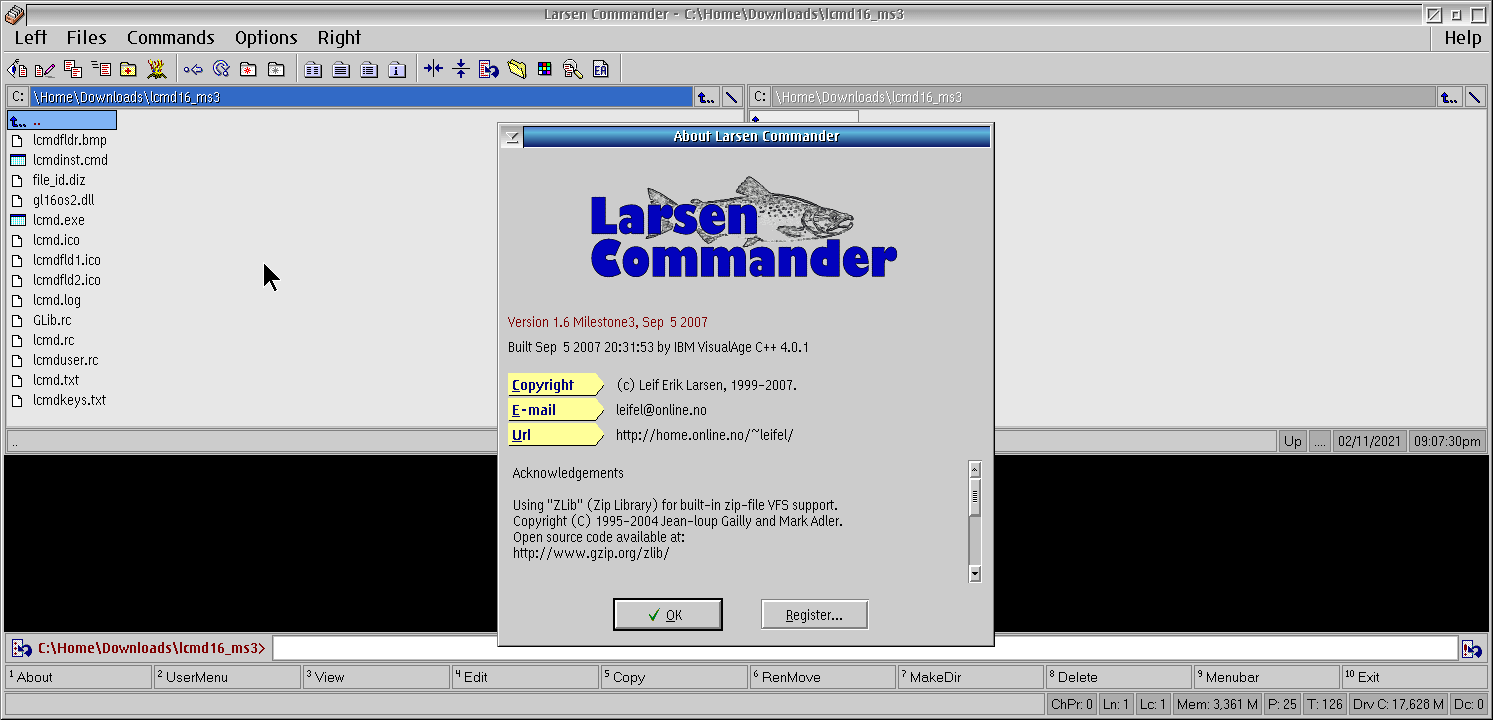Click the Delete campfire toolbar icon
1493x720 pixels.
pyautogui.click(x=157, y=69)
